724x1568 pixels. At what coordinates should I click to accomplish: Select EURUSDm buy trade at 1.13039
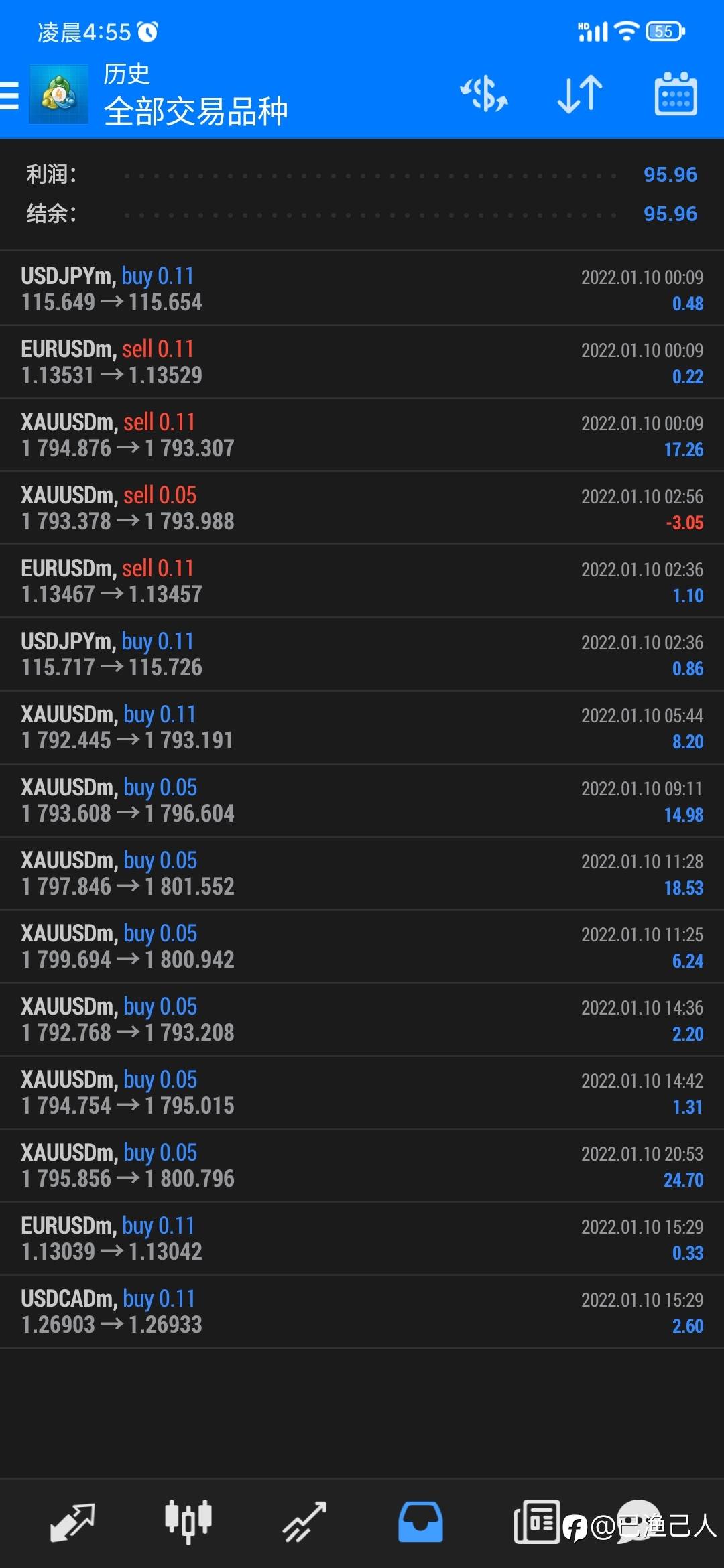362,1238
